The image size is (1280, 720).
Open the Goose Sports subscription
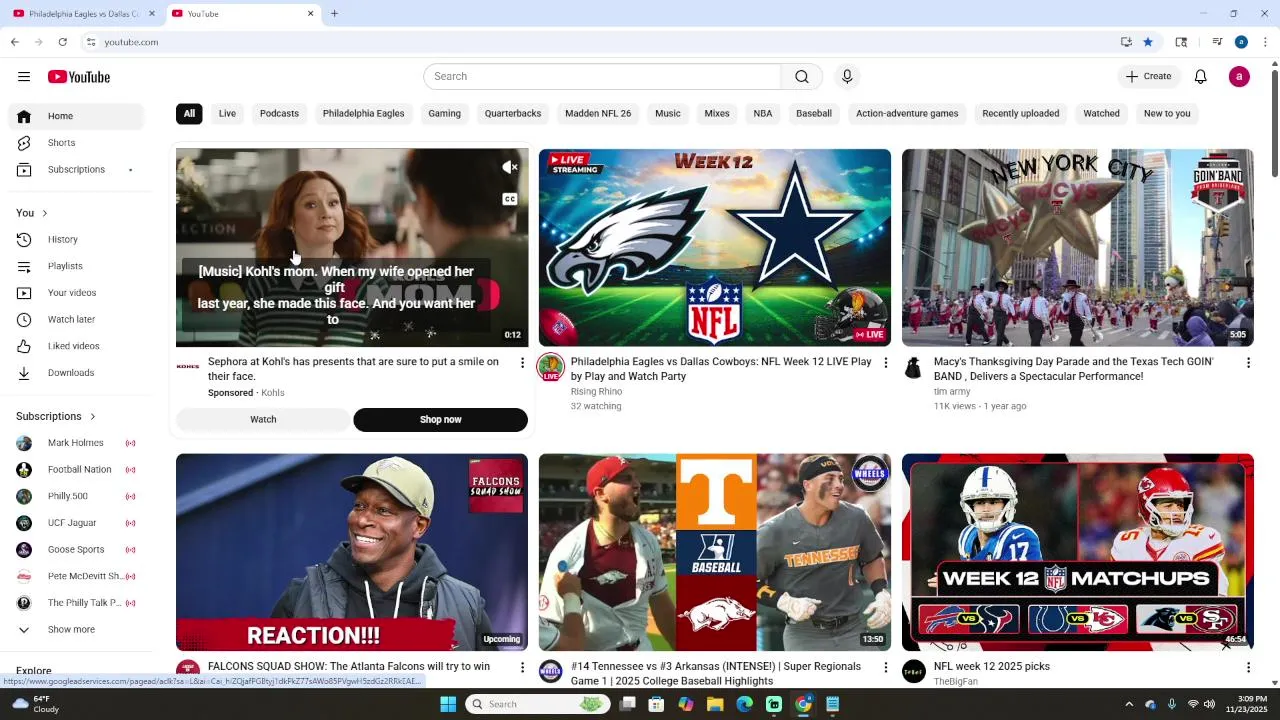pos(76,550)
